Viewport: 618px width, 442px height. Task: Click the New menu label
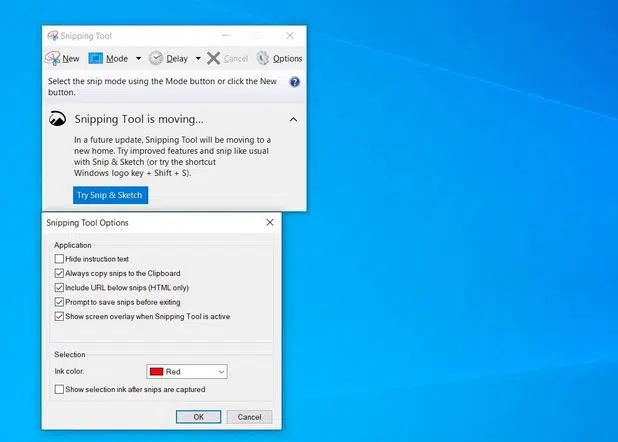point(71,59)
